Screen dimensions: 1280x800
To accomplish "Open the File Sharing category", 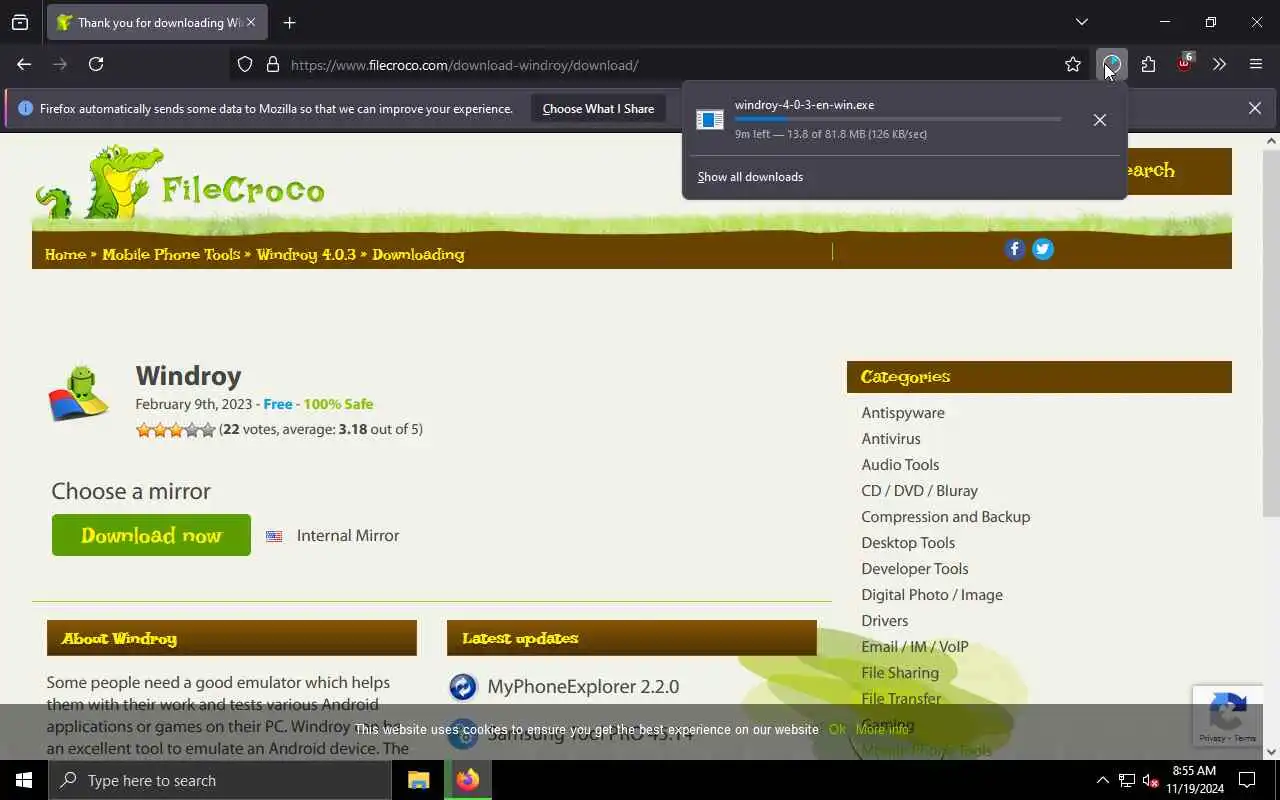I will (900, 673).
